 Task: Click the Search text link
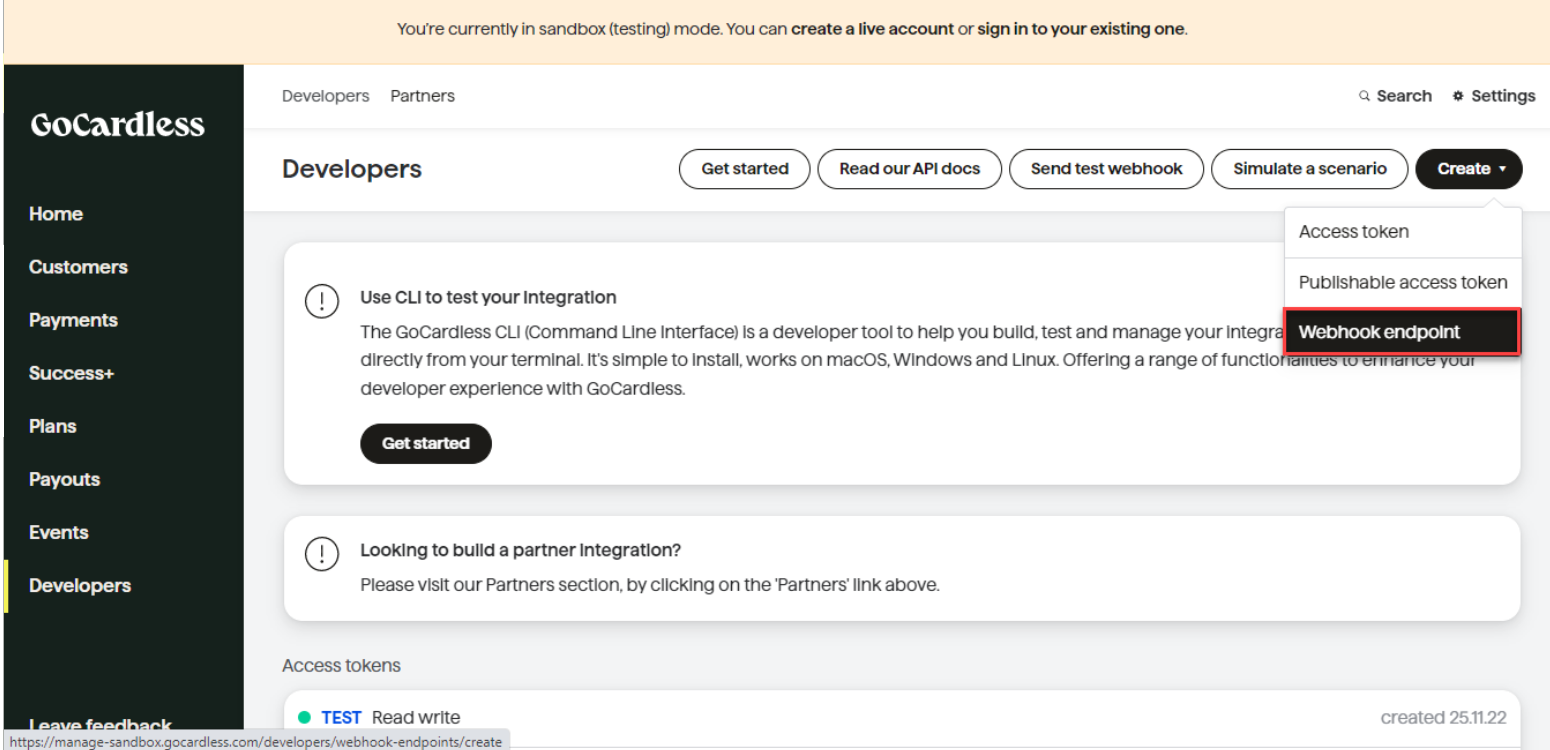coord(1404,96)
